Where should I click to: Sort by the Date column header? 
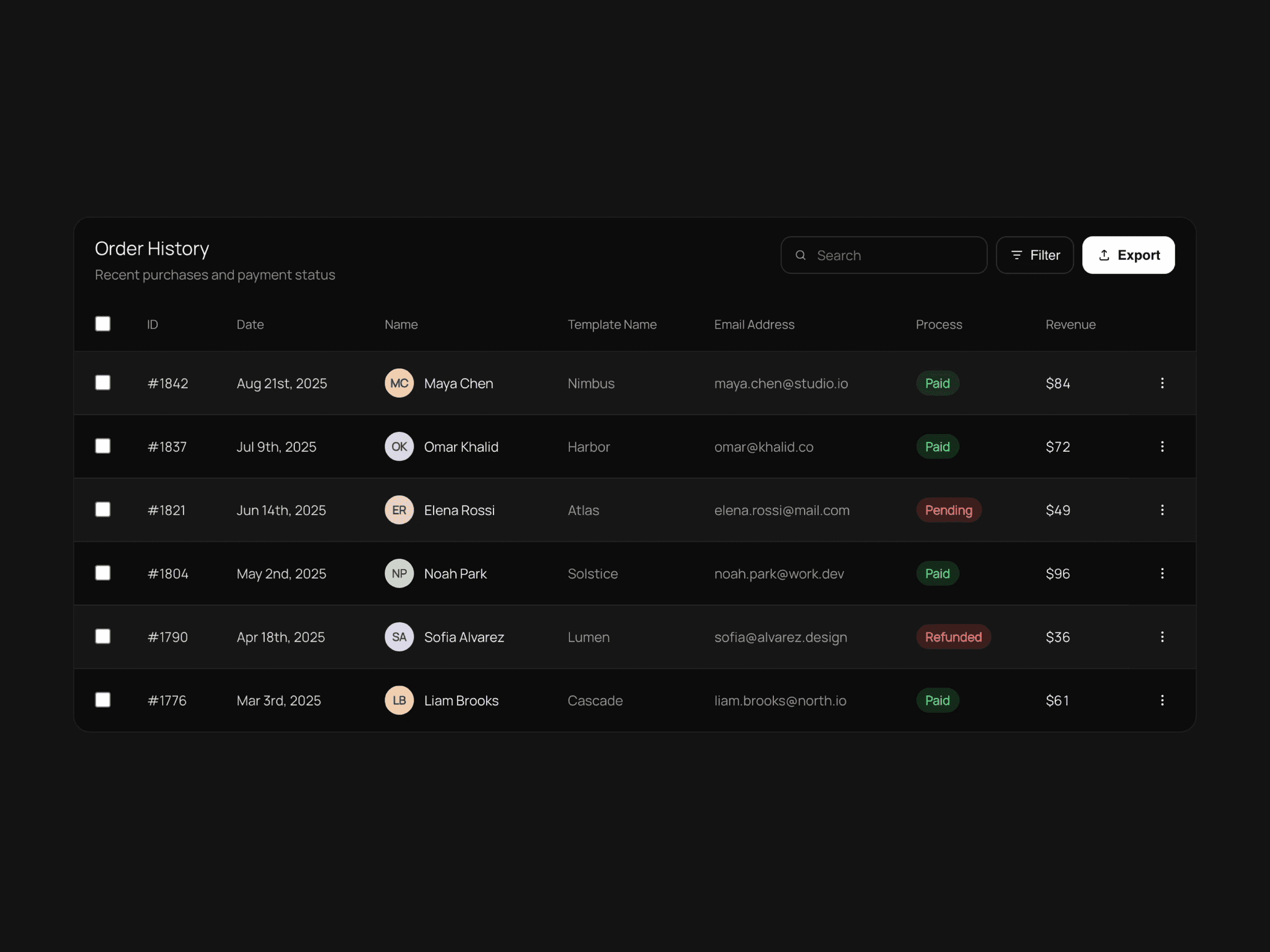(251, 325)
